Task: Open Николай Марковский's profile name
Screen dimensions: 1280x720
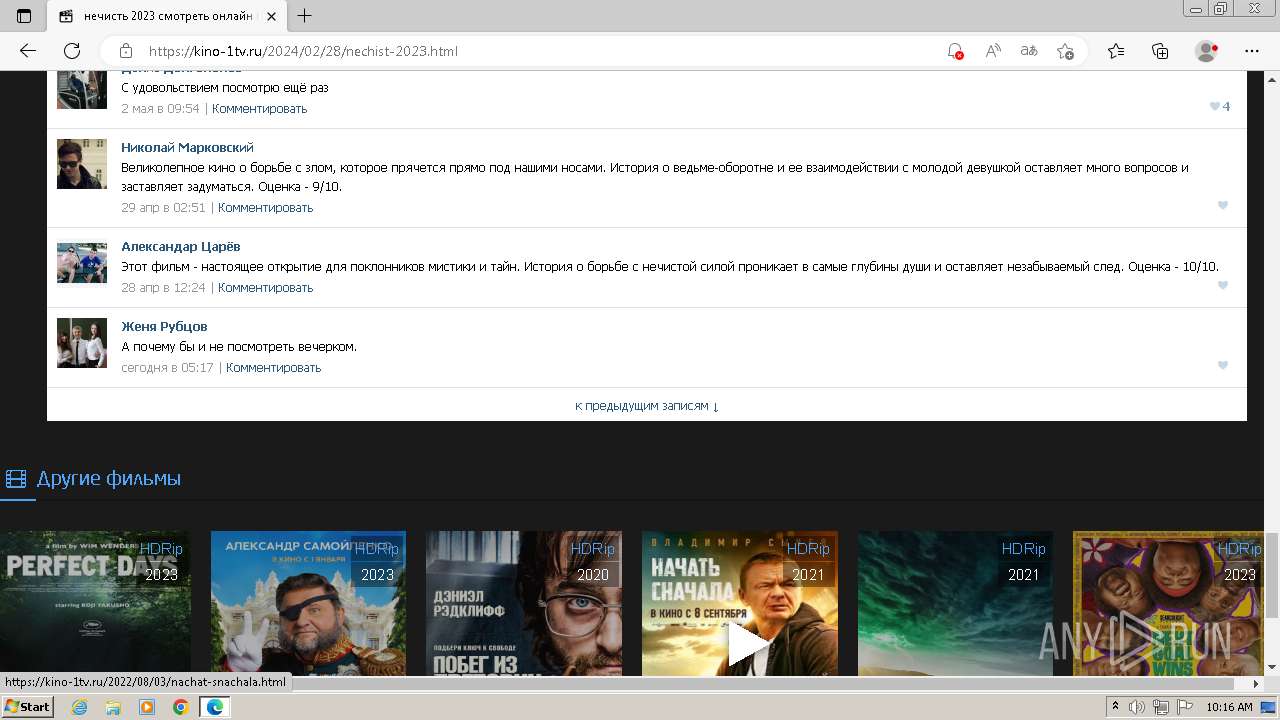Action: [187, 147]
